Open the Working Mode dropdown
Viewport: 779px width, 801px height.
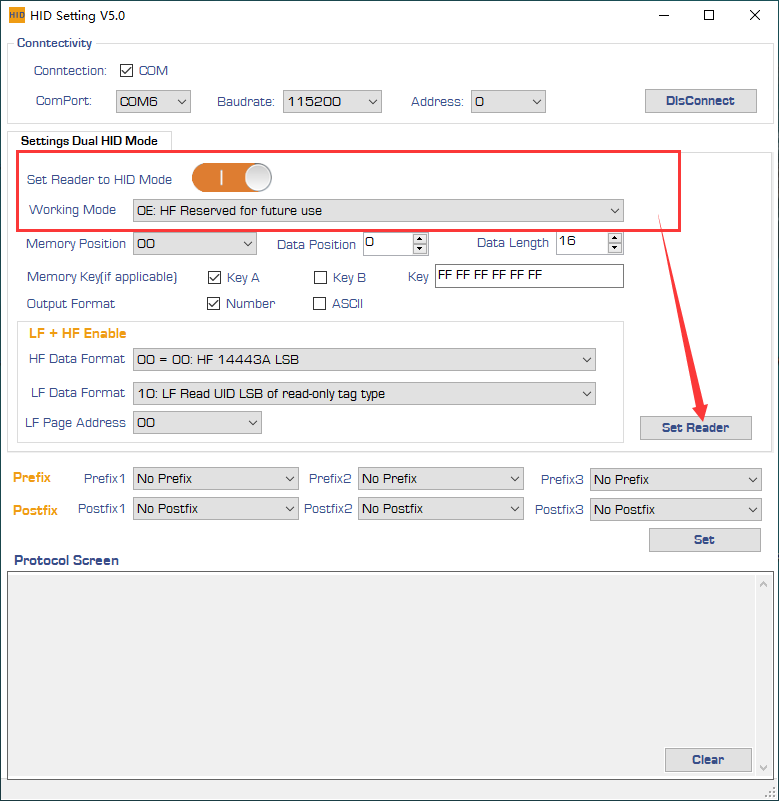point(378,211)
